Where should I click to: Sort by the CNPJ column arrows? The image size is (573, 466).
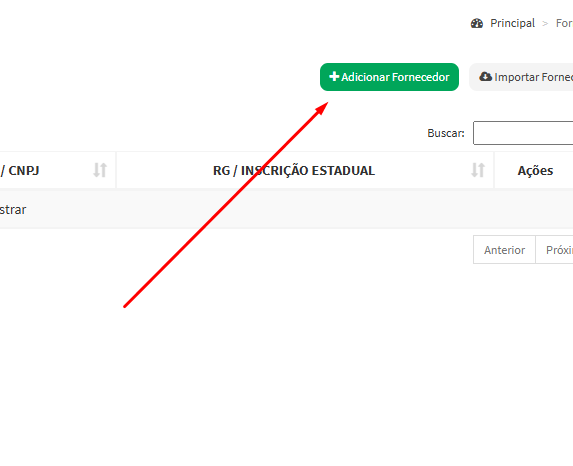pyautogui.click(x=100, y=170)
